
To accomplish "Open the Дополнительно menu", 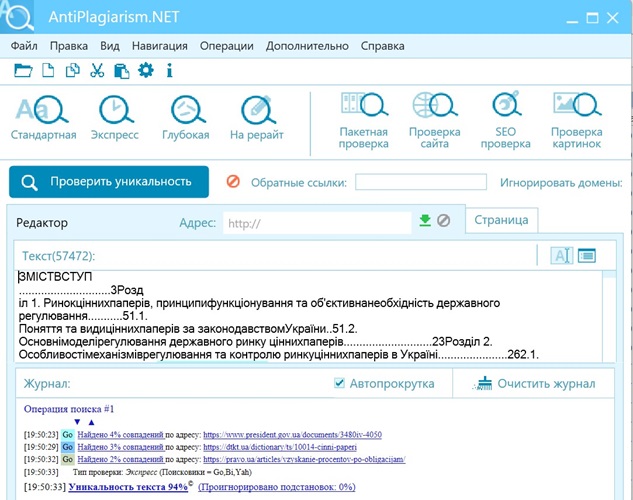I will [307, 46].
